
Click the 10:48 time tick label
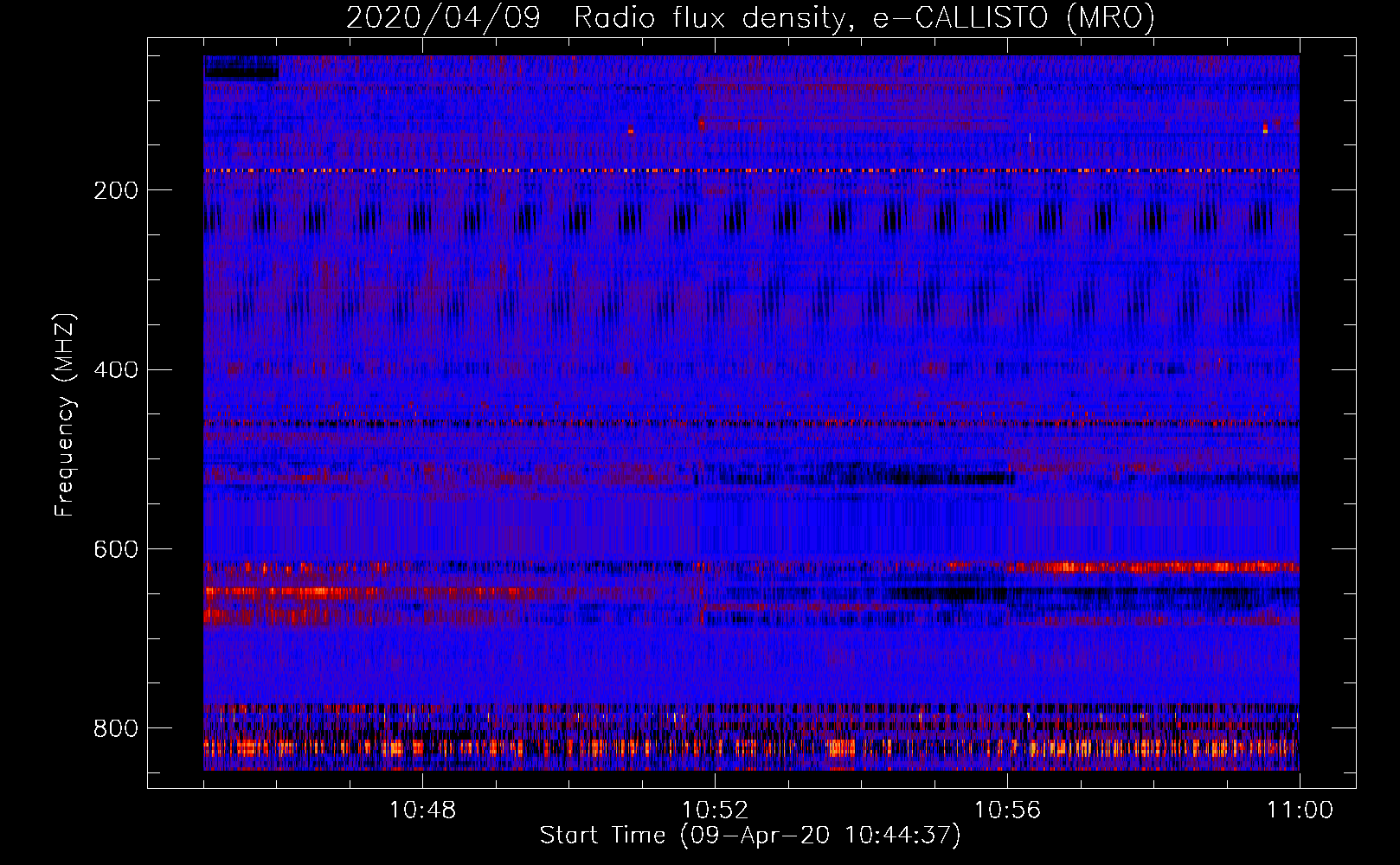(422, 810)
